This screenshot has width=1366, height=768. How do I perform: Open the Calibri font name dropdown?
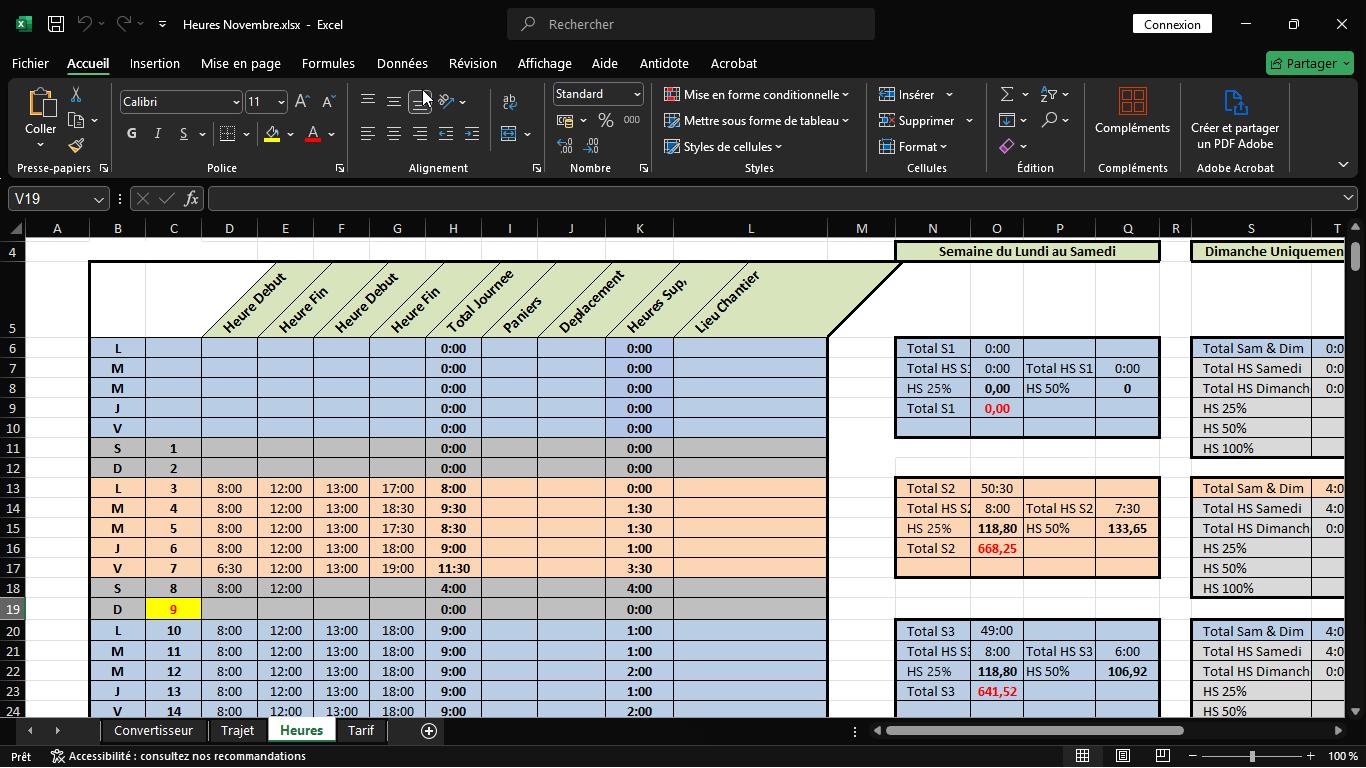click(x=236, y=101)
